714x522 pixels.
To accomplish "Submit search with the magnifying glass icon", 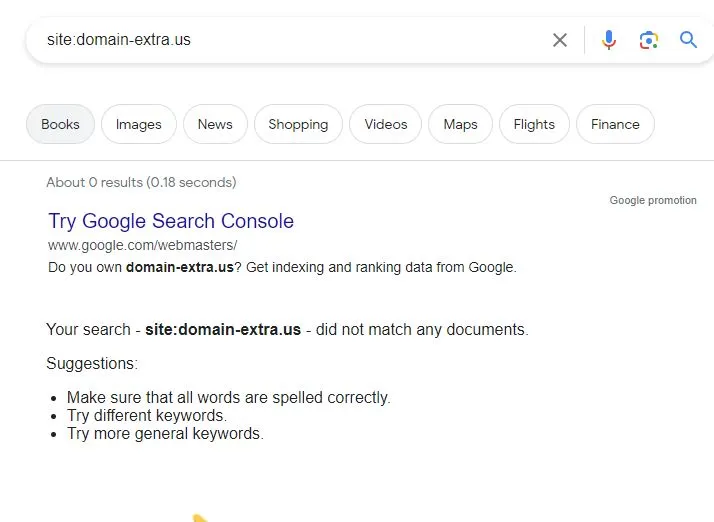I will click(x=688, y=40).
